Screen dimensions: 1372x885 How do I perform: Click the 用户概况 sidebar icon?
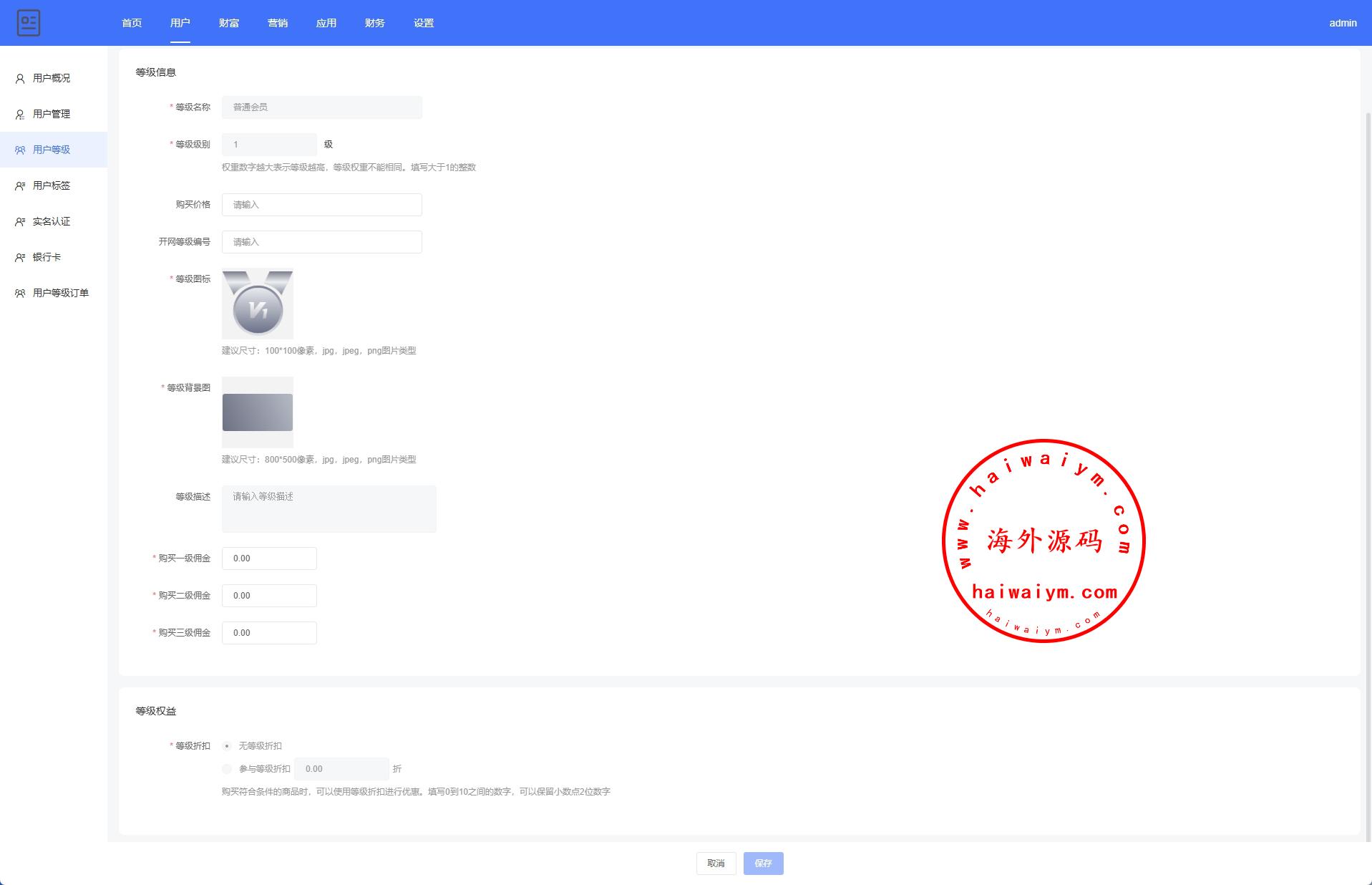[x=20, y=79]
